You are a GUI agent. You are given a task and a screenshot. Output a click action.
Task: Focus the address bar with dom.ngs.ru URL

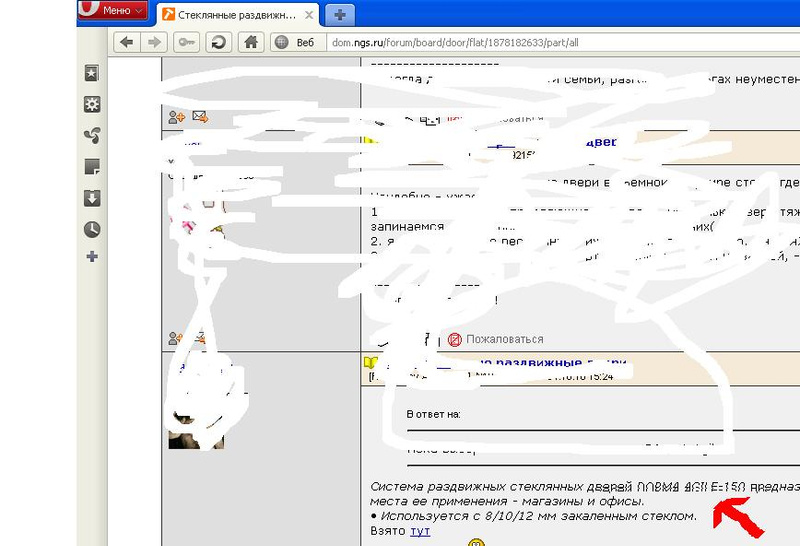pyautogui.click(x=561, y=43)
